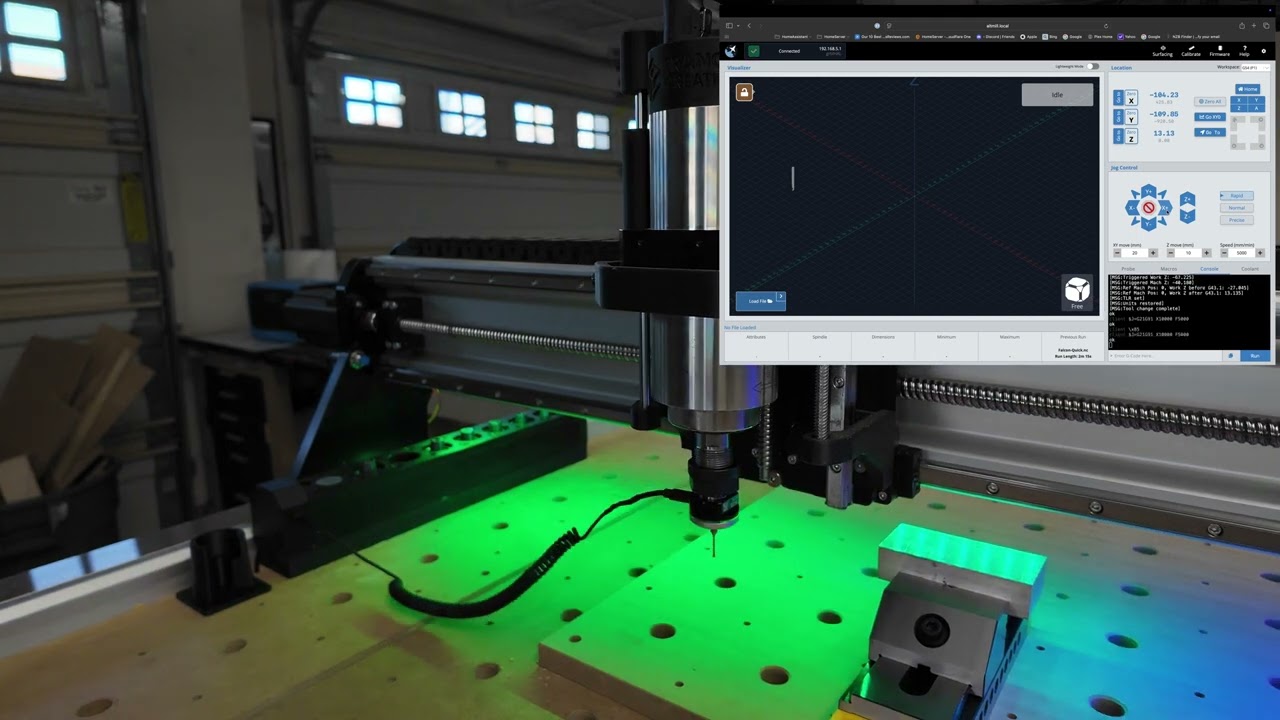Click the browser back arrow
The height and width of the screenshot is (720, 1280).
(x=749, y=25)
